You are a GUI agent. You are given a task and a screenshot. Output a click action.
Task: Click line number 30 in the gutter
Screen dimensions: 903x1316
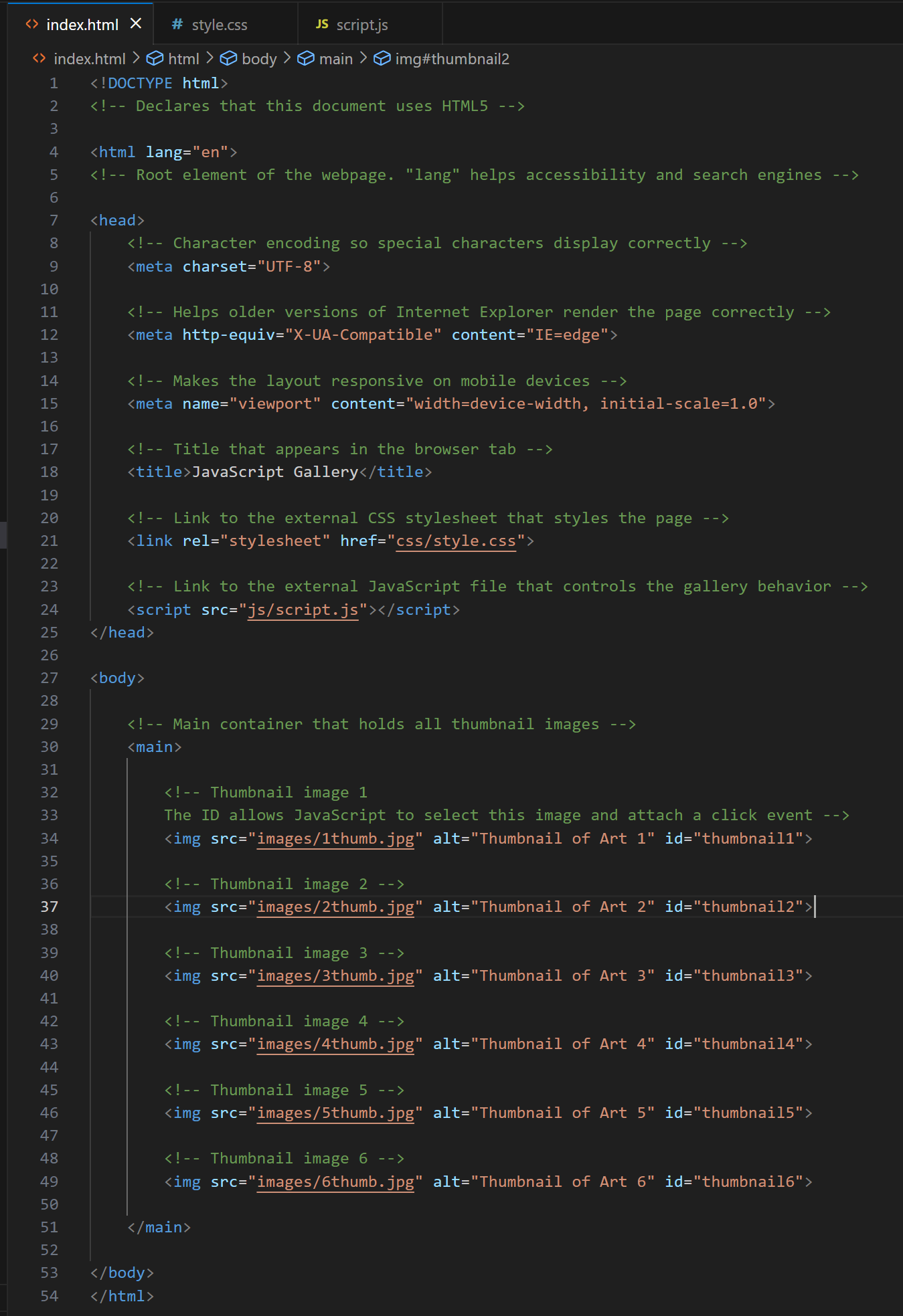tap(49, 747)
